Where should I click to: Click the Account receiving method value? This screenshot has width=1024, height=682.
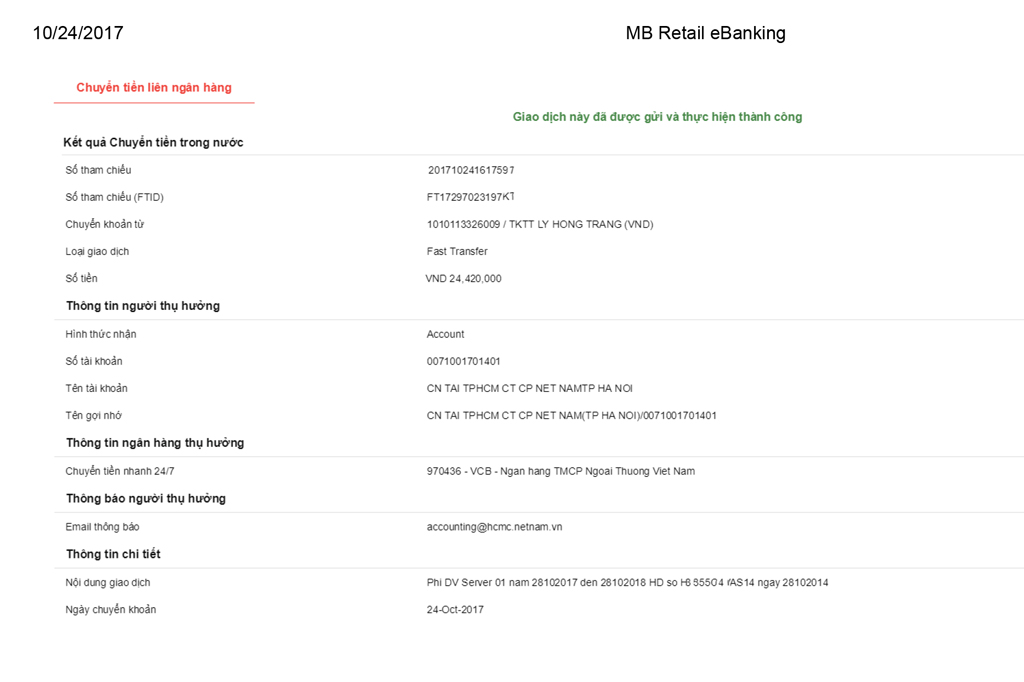click(445, 334)
